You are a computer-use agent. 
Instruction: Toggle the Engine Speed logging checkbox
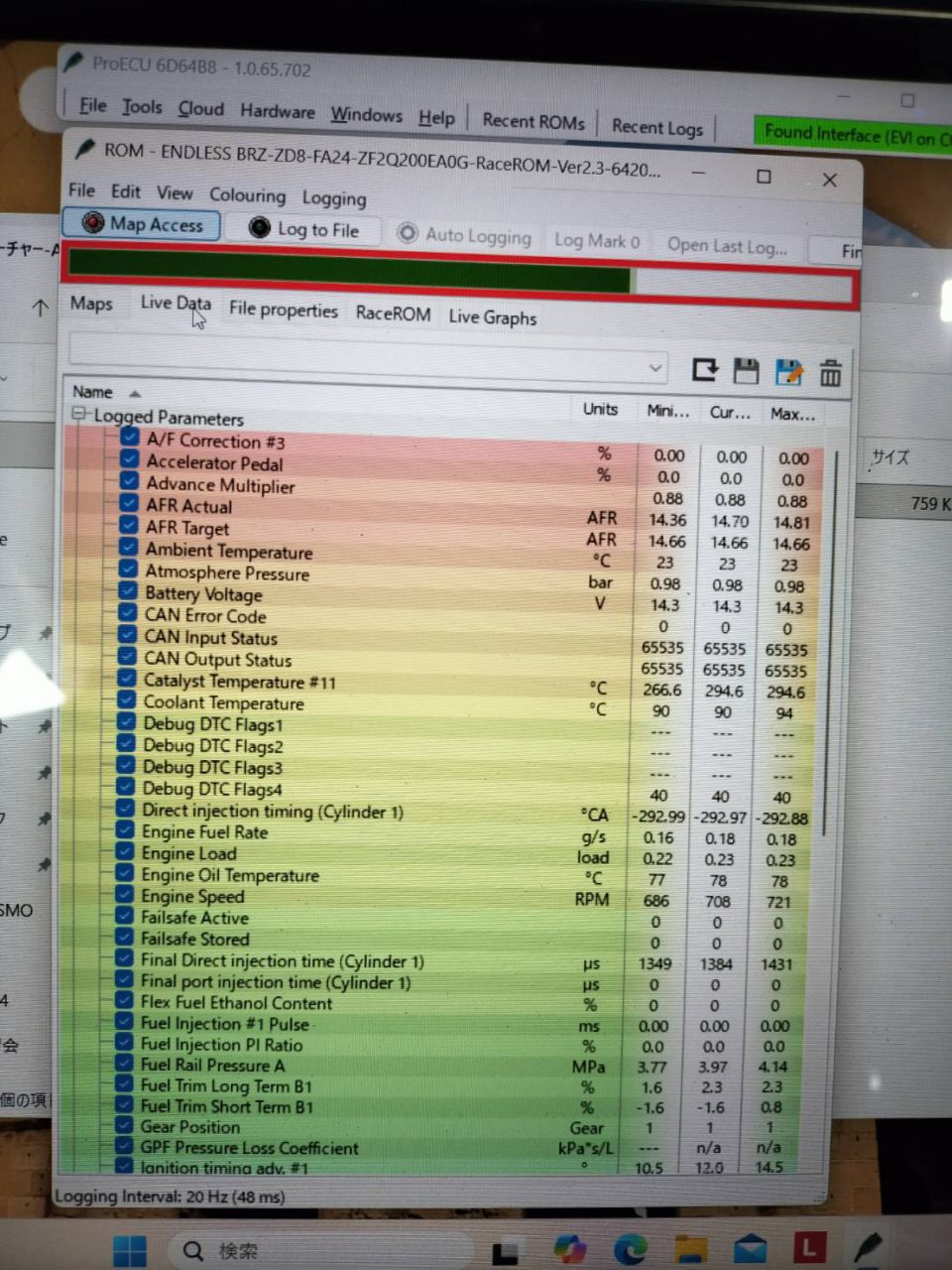124,894
